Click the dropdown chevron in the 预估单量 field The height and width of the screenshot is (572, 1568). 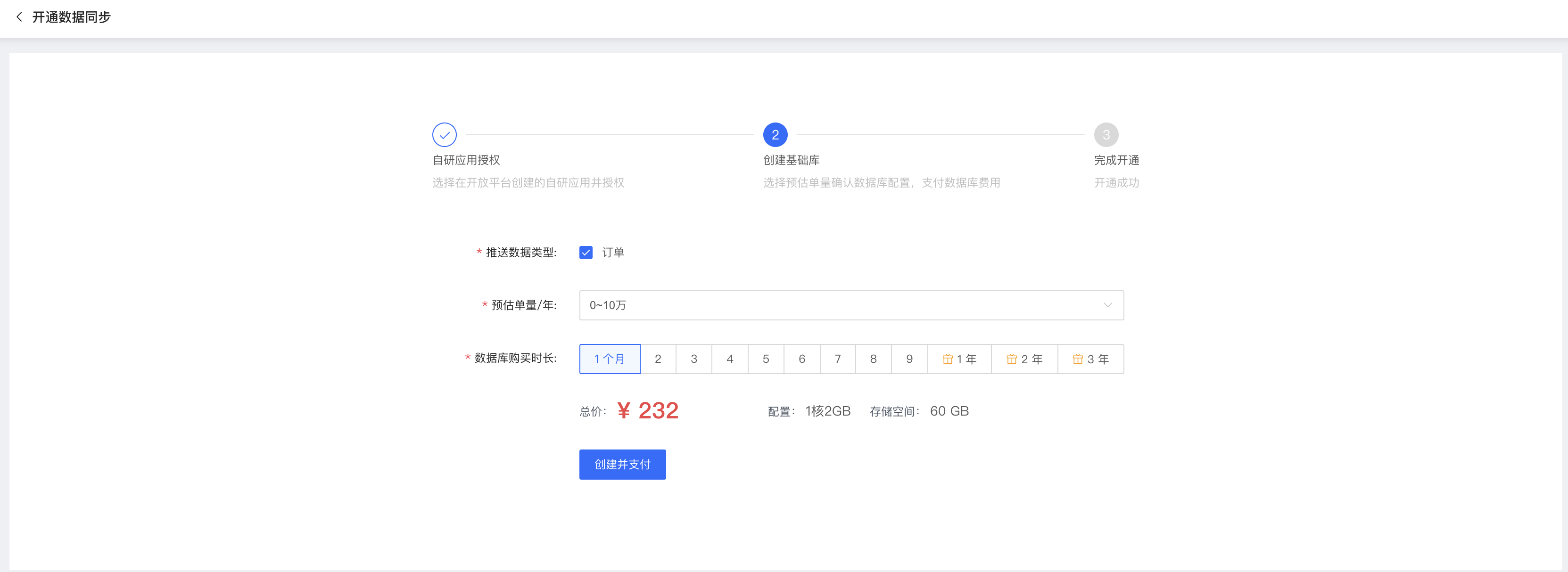[x=1107, y=305]
